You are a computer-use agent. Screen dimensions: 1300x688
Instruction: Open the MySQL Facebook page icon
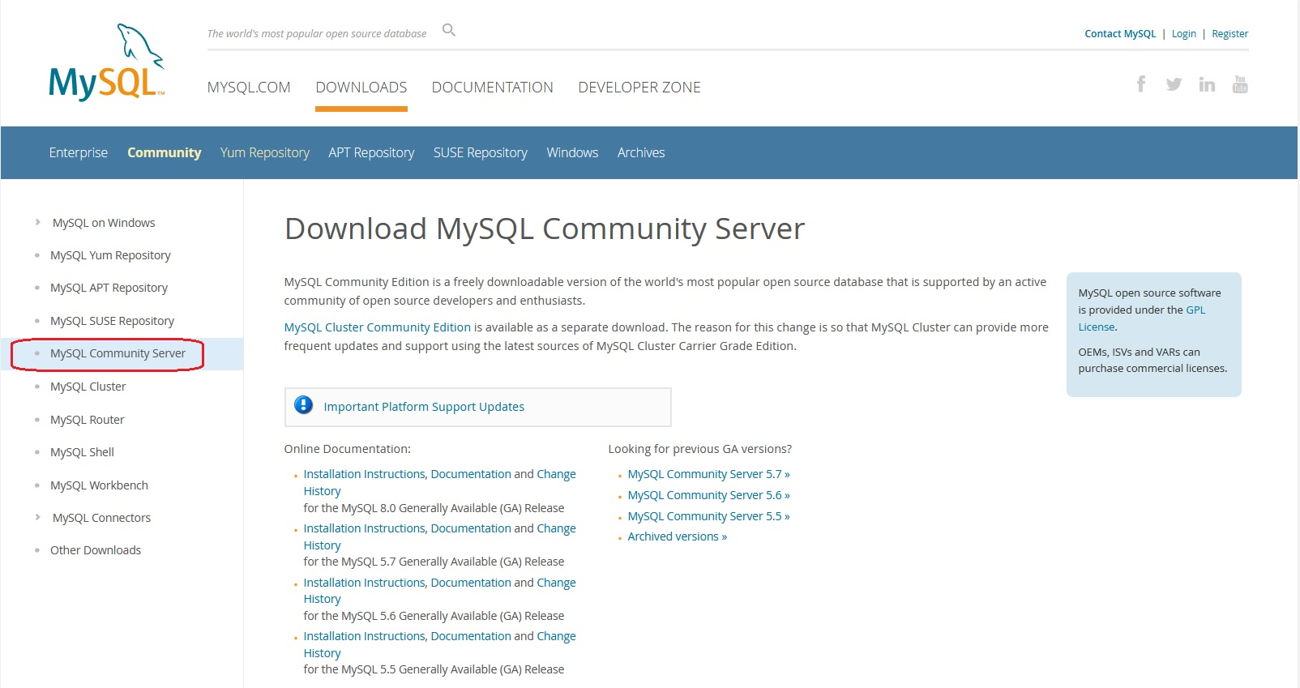[1141, 84]
